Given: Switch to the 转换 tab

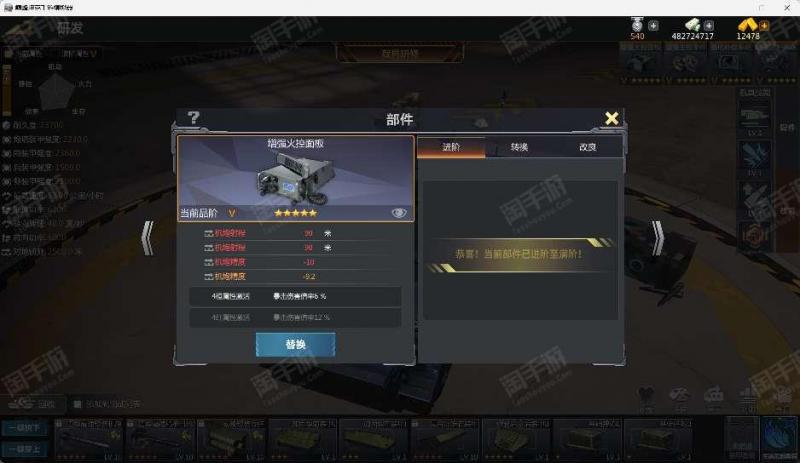Looking at the screenshot, I should click(x=519, y=147).
